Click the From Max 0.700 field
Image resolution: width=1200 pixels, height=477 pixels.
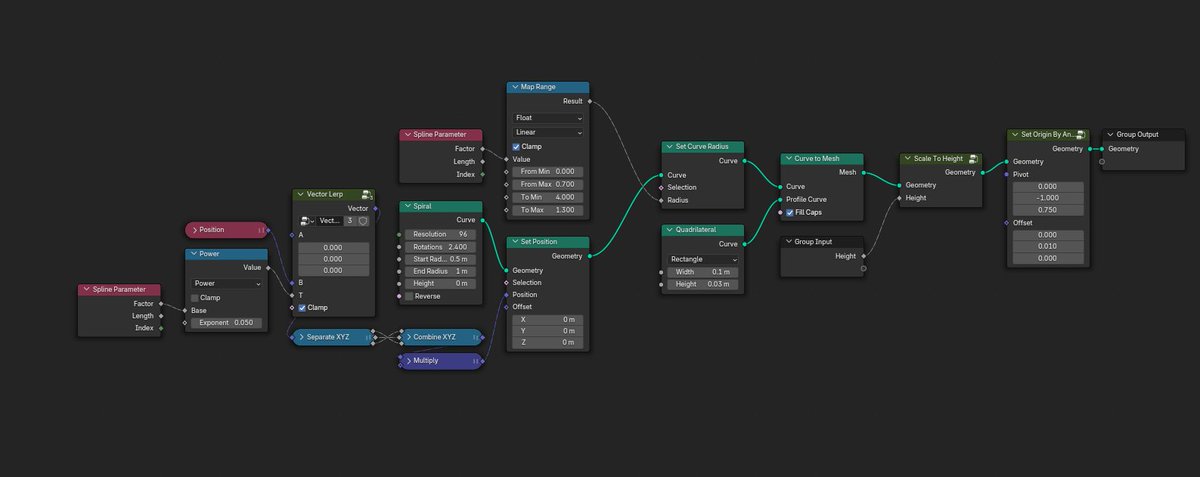[547, 184]
